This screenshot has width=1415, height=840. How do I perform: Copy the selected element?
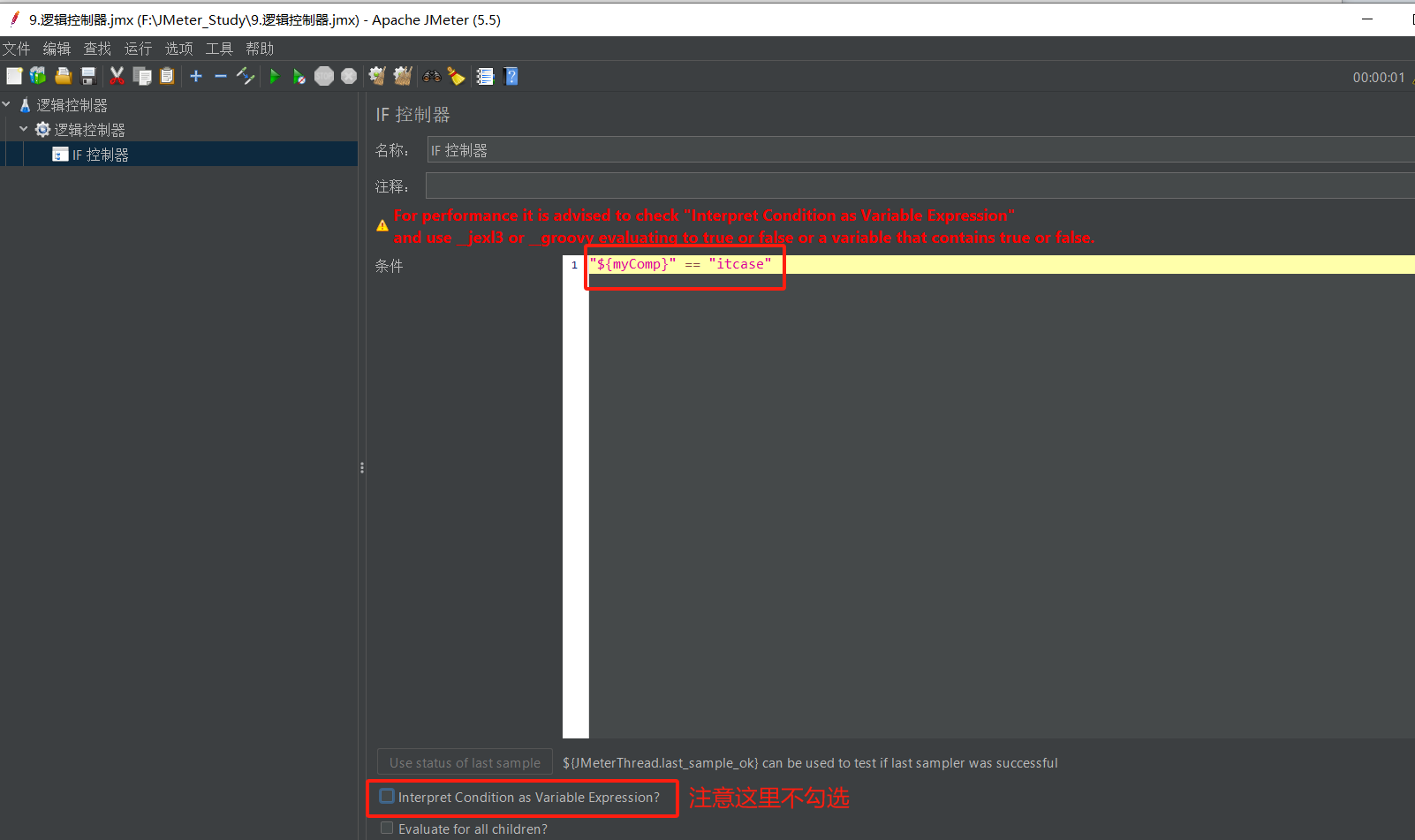(x=142, y=77)
